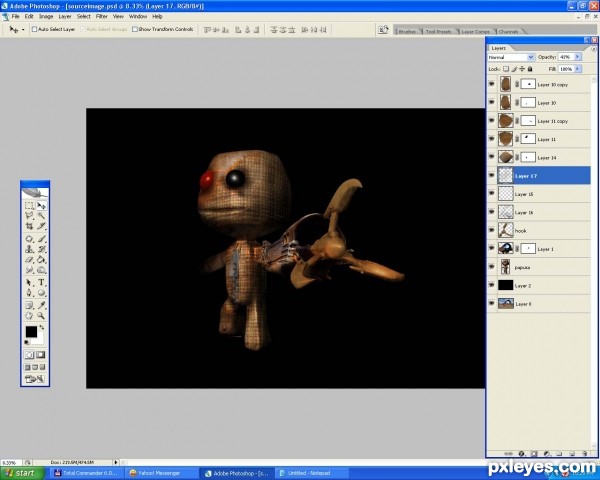Click the Windows start button
600x480 pixels.
click(x=21, y=473)
